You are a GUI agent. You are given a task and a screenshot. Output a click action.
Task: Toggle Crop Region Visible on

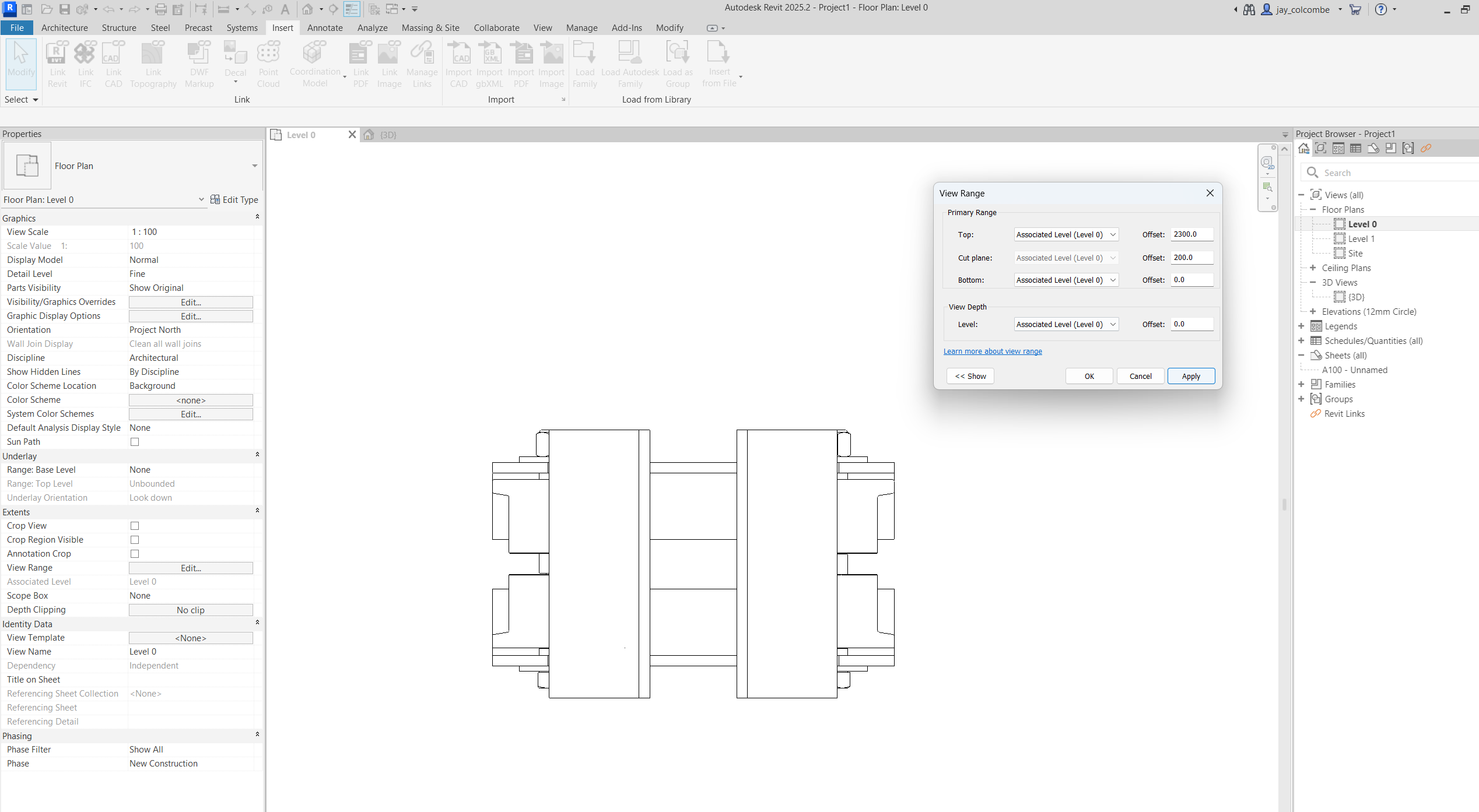(135, 539)
